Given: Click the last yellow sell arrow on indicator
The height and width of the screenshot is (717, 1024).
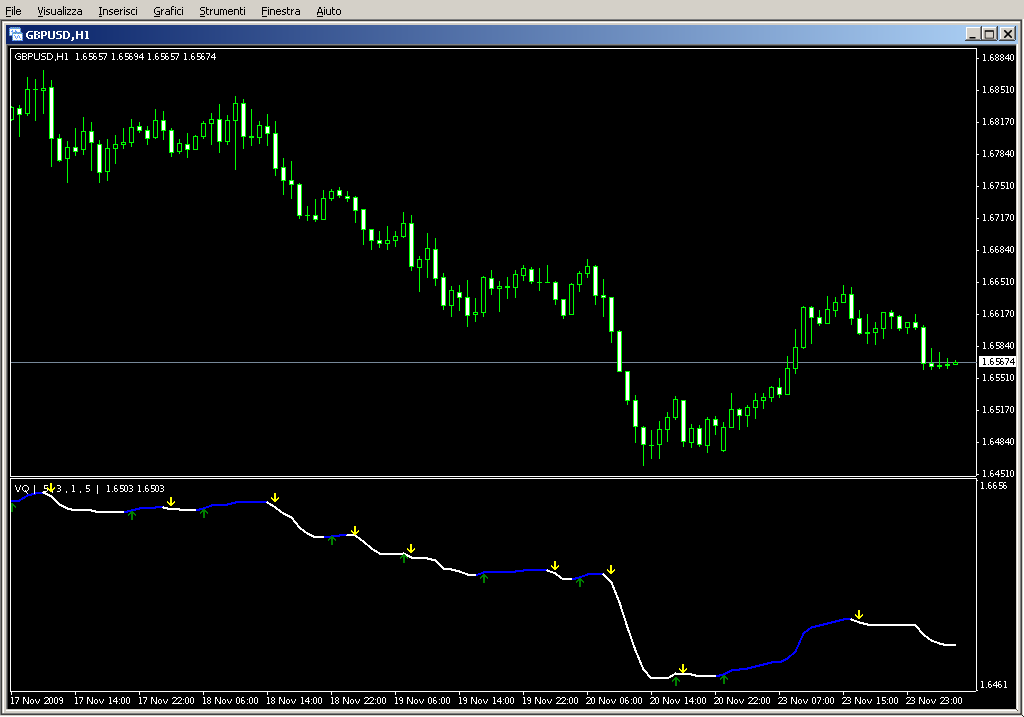Looking at the screenshot, I should coord(859,614).
